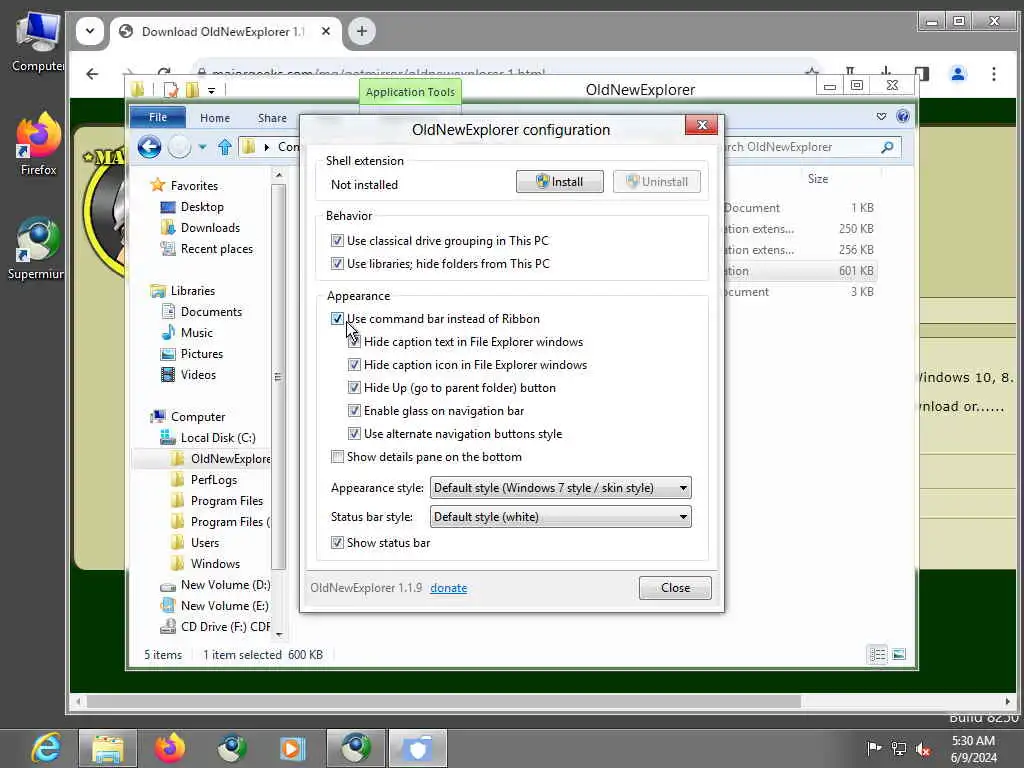This screenshot has height=768, width=1024.
Task: Open the Explorer recent locations dropdown arrow
Action: [202, 147]
